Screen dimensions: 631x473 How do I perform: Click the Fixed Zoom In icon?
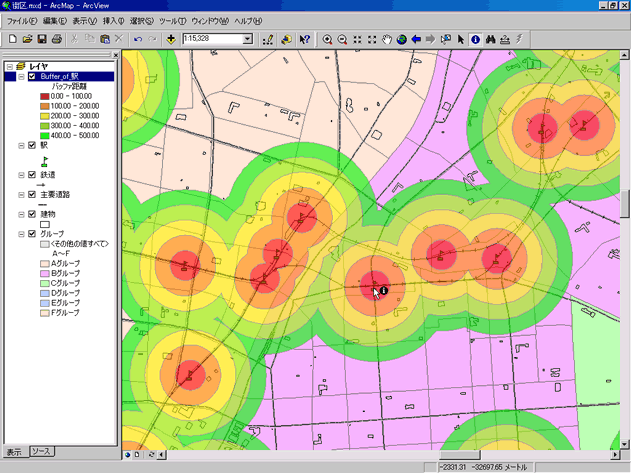(357, 39)
